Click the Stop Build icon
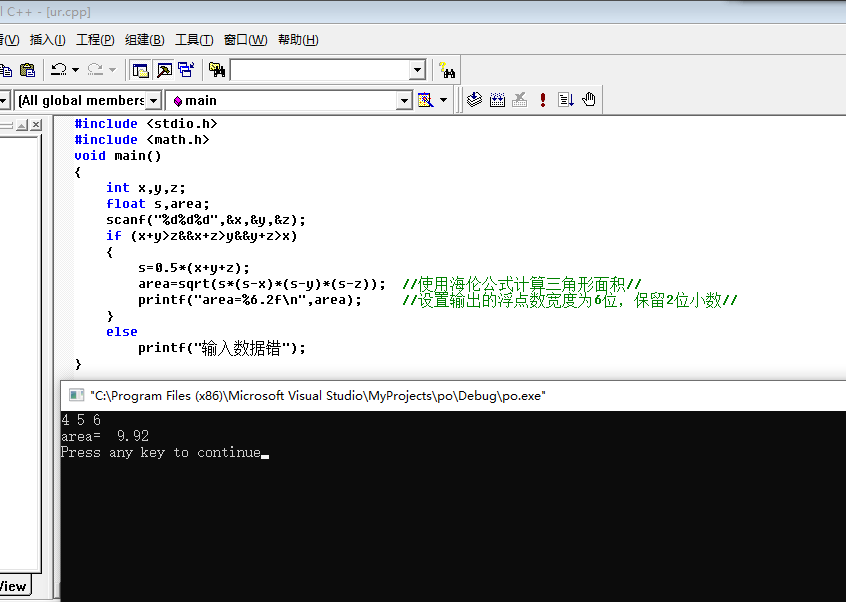846x602 pixels. point(520,99)
